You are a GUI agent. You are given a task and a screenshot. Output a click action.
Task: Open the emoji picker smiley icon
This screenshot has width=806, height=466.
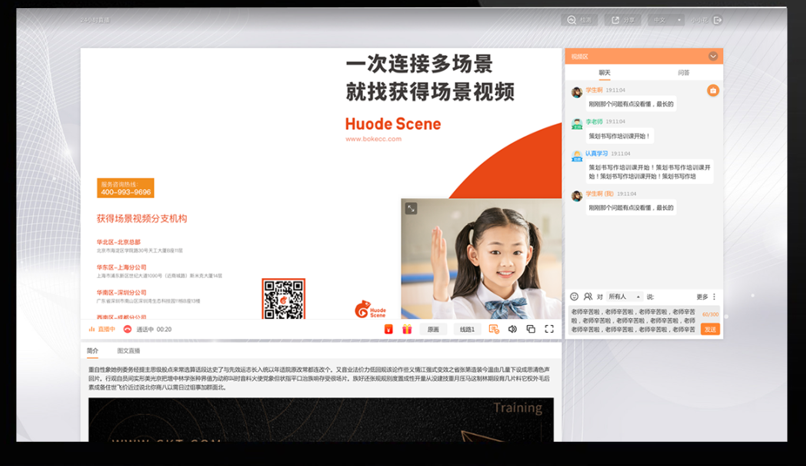coord(574,296)
